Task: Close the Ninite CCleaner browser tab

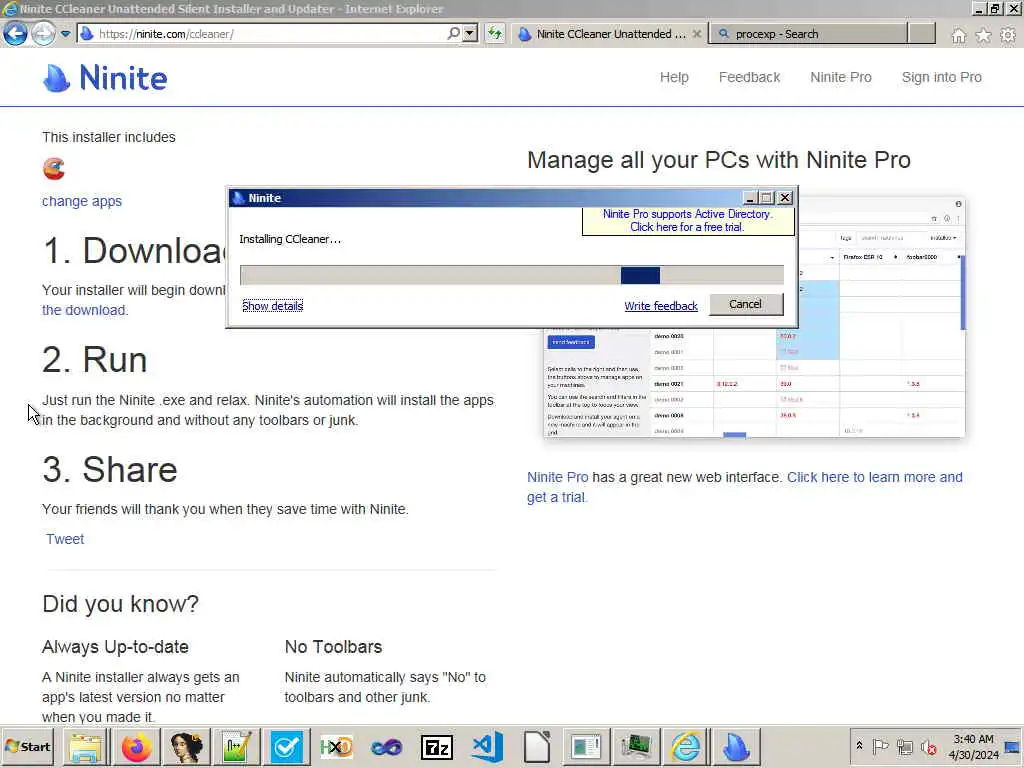Action: [x=697, y=34]
